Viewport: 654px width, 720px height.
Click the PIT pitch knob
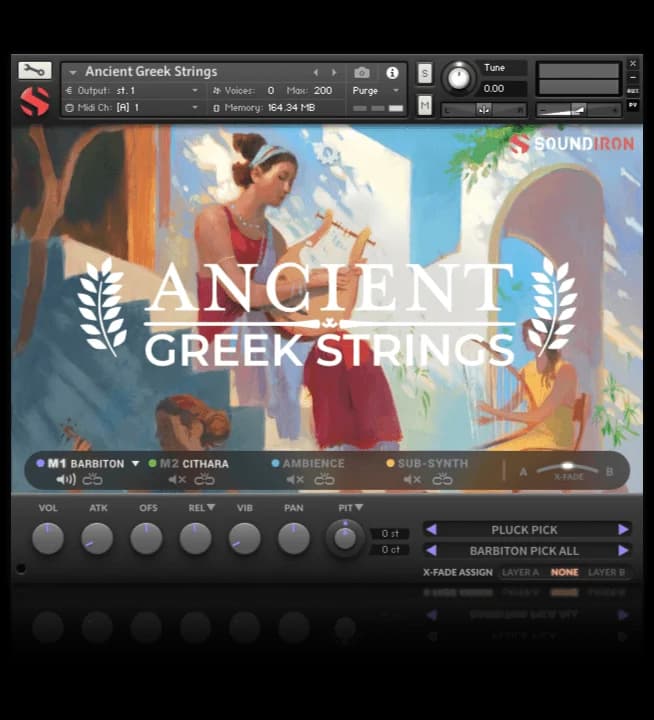coord(345,538)
